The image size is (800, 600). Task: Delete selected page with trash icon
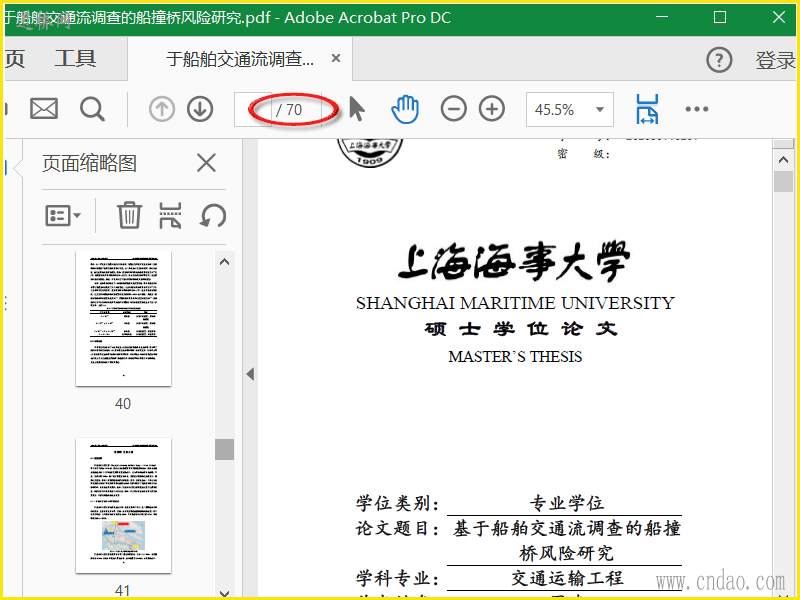129,215
